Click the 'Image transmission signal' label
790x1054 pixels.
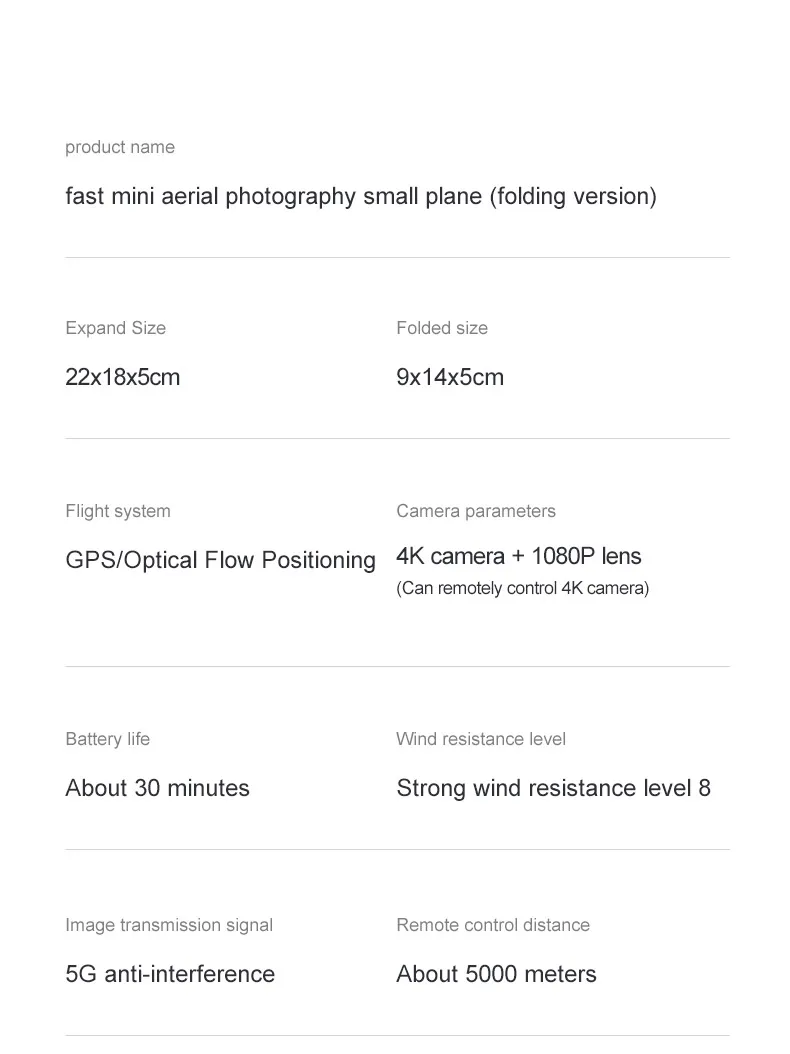[169, 925]
